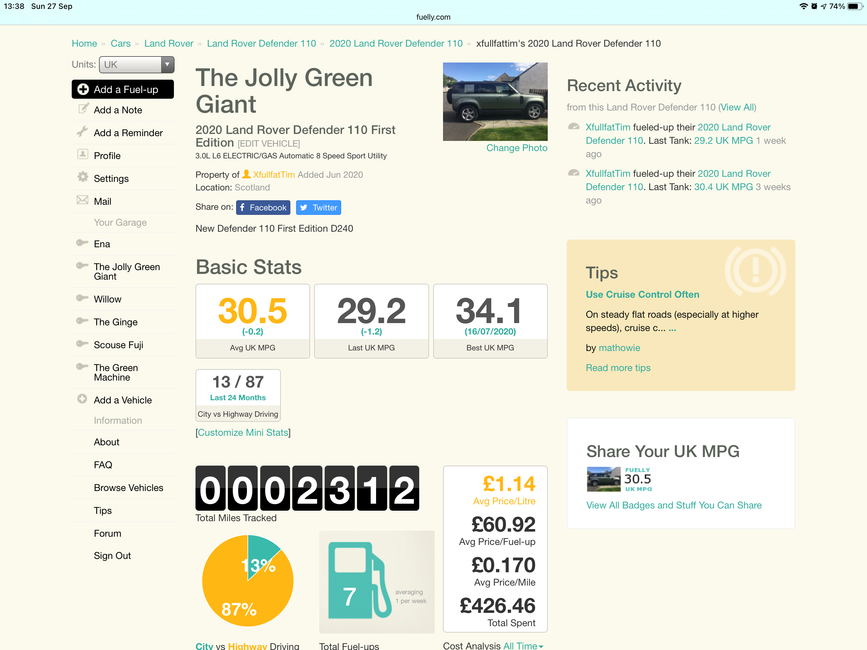Share on Facebook button

[263, 207]
